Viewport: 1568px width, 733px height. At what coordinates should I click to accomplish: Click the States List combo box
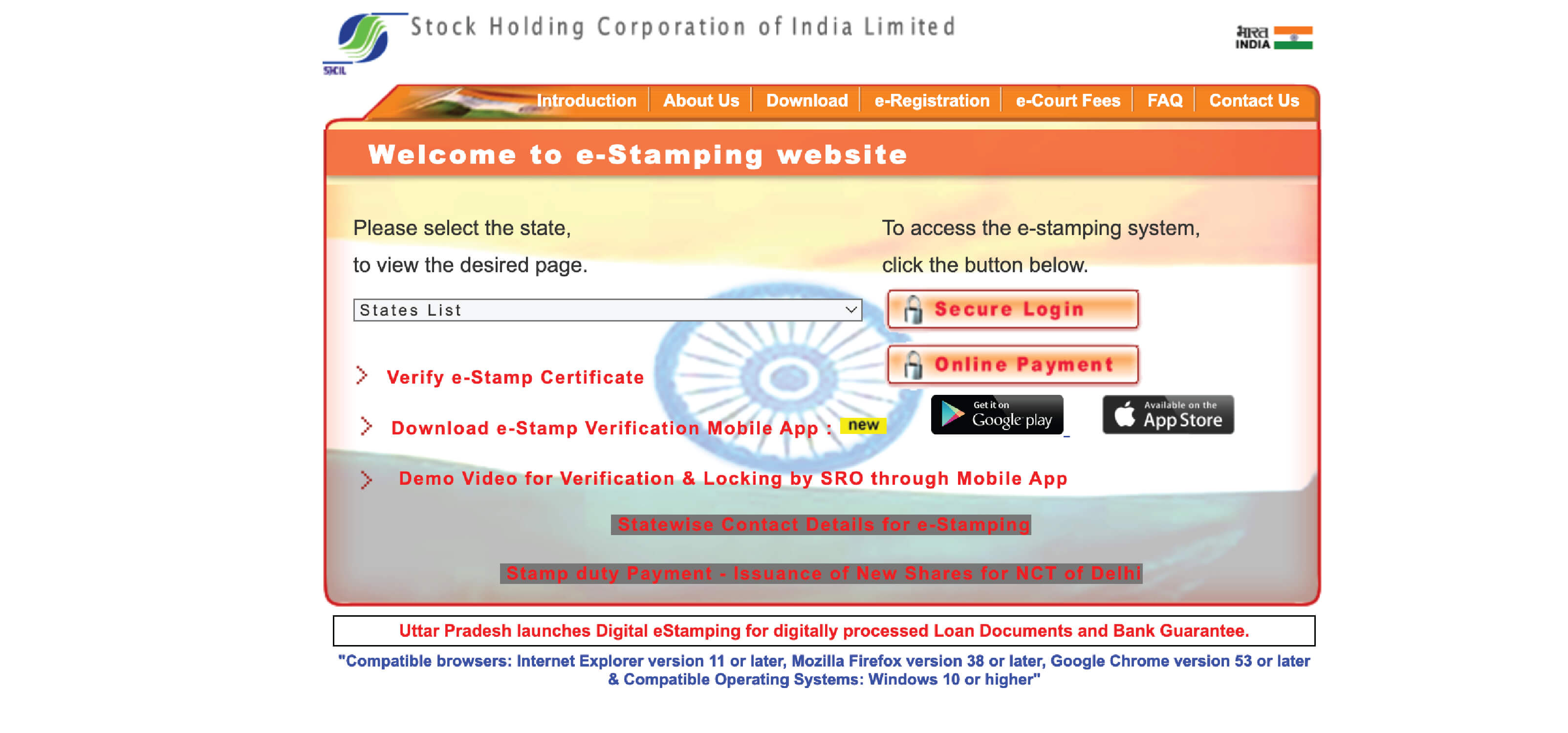(x=607, y=309)
